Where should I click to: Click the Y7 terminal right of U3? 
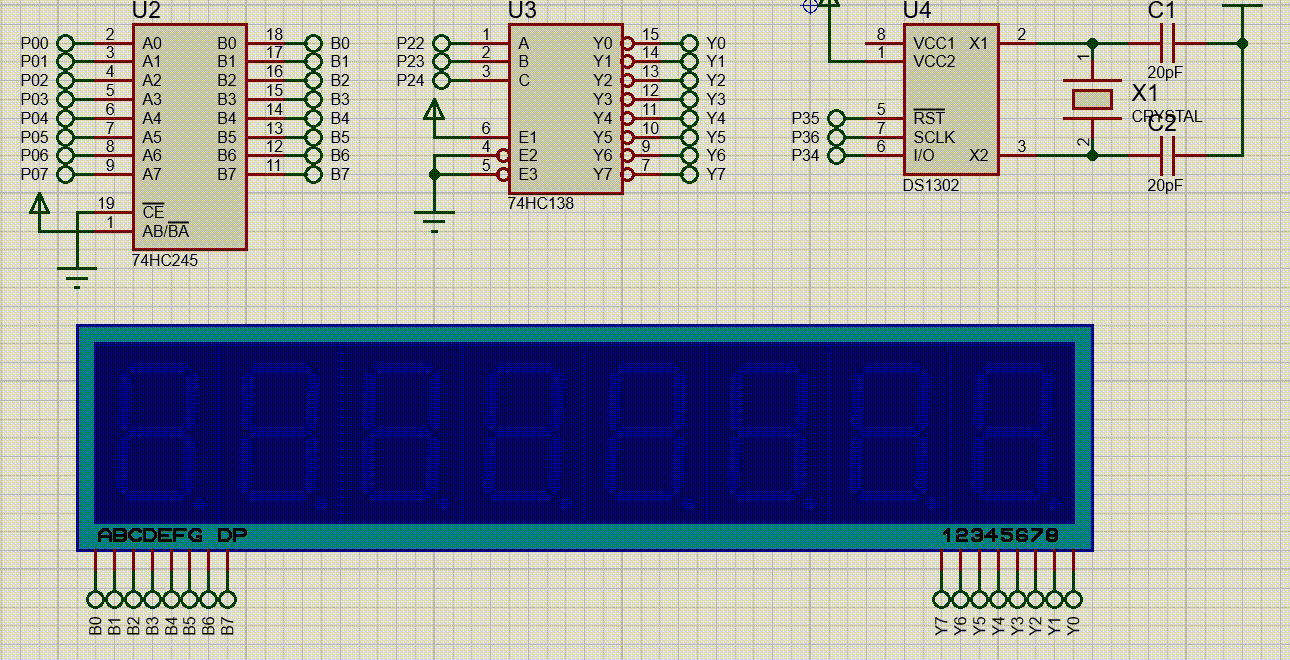(x=689, y=175)
